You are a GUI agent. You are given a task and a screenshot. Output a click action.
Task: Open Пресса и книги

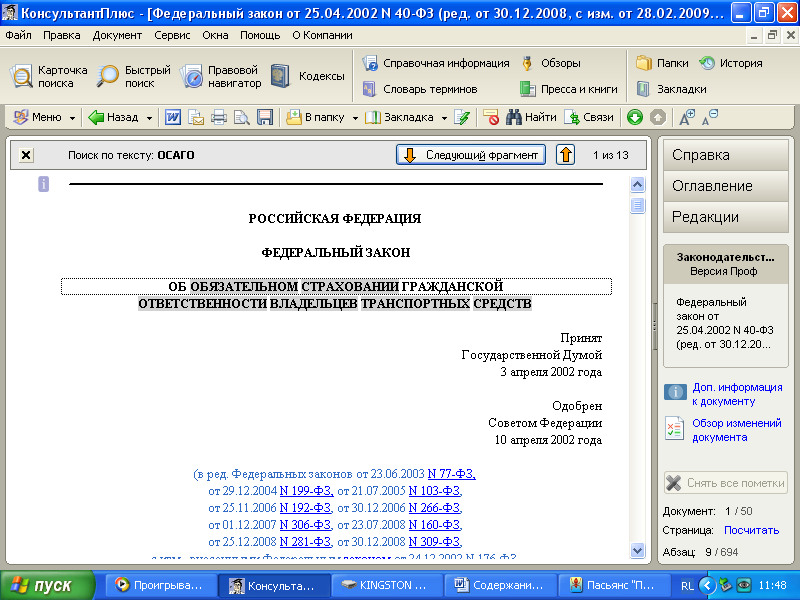(568, 89)
